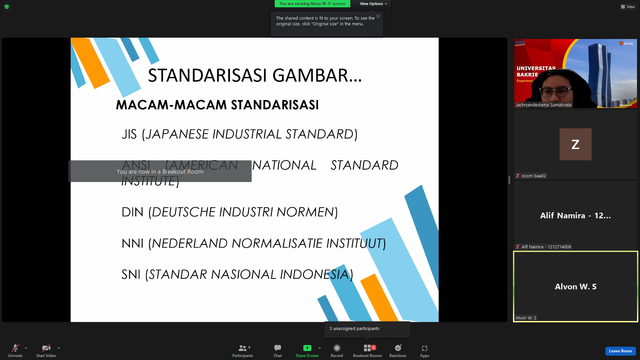Open the View Options dropdown
The height and width of the screenshot is (360, 640).
373,4
